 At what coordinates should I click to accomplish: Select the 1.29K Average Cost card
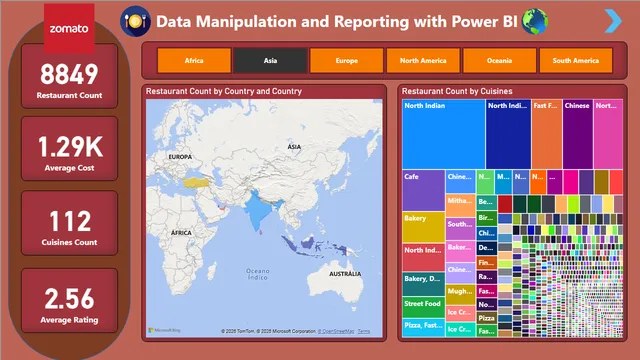tap(69, 149)
